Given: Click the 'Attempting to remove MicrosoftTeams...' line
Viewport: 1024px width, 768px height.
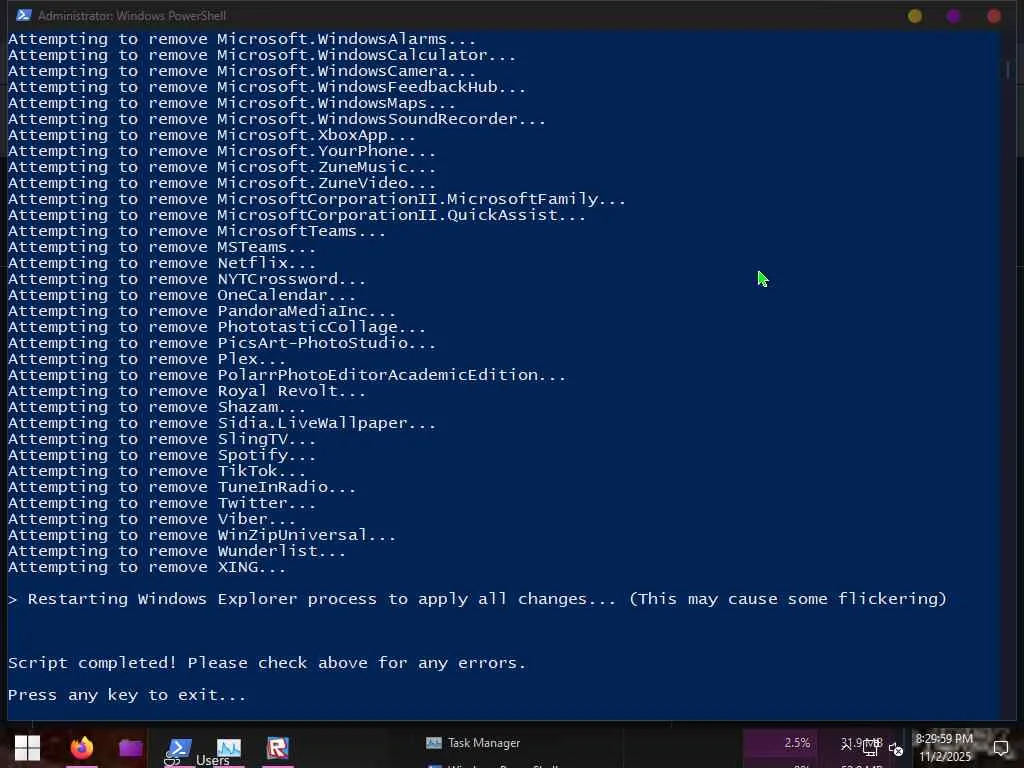Looking at the screenshot, I should 197,231.
